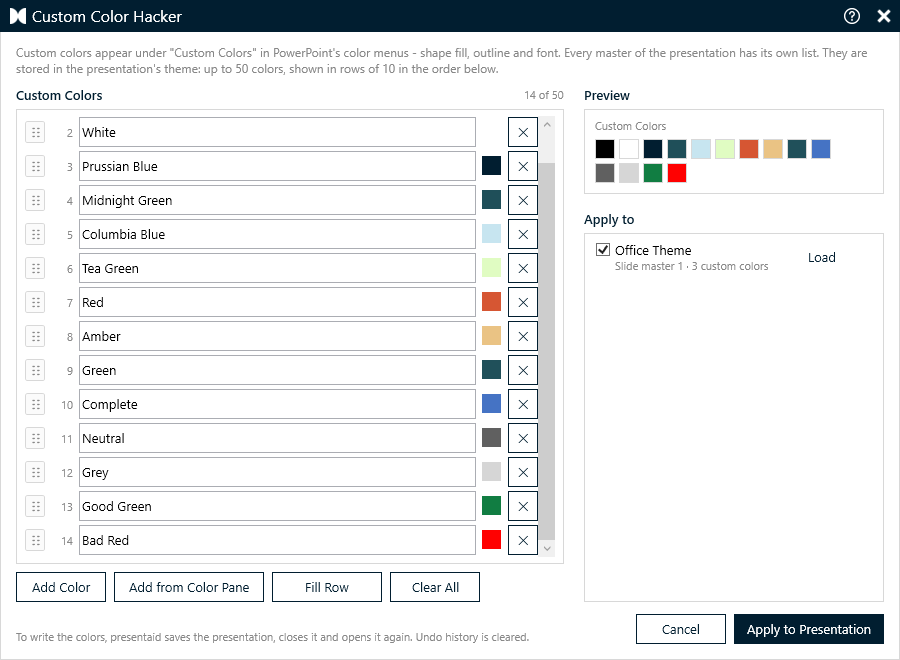Viewport: 900px width, 660px height.
Task: Grab the drag handle for White
Action: [36, 133]
